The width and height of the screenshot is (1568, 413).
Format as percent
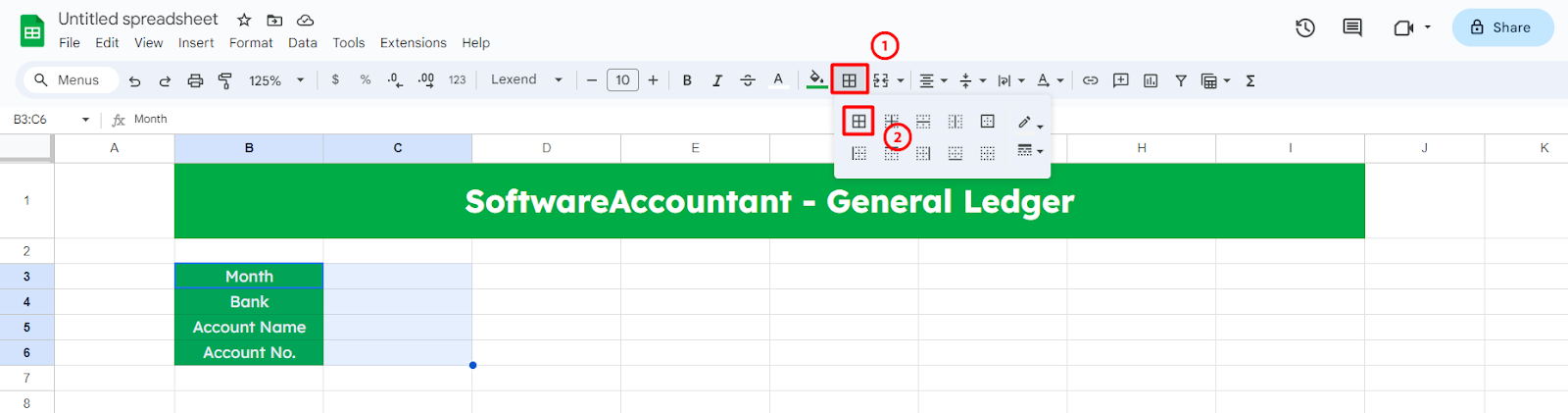pos(366,80)
